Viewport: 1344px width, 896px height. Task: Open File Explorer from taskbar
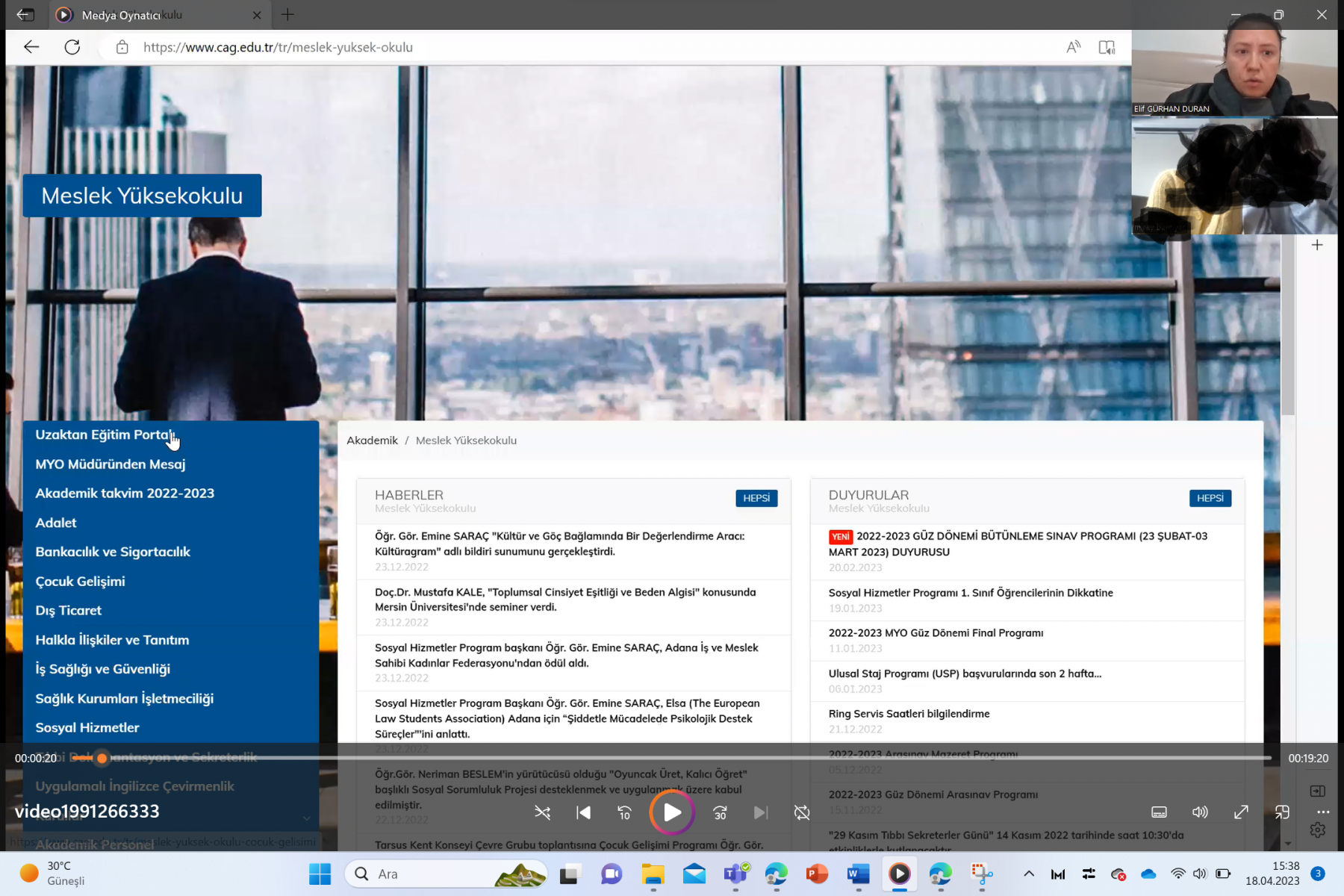click(653, 874)
